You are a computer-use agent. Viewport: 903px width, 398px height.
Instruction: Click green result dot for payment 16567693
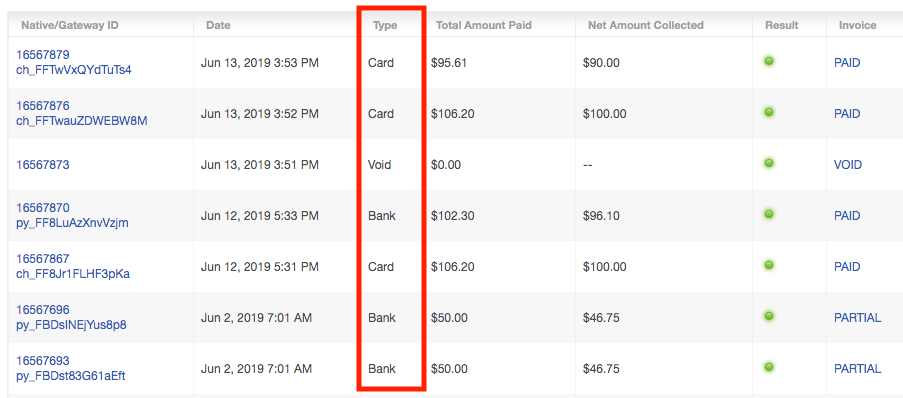(x=768, y=367)
